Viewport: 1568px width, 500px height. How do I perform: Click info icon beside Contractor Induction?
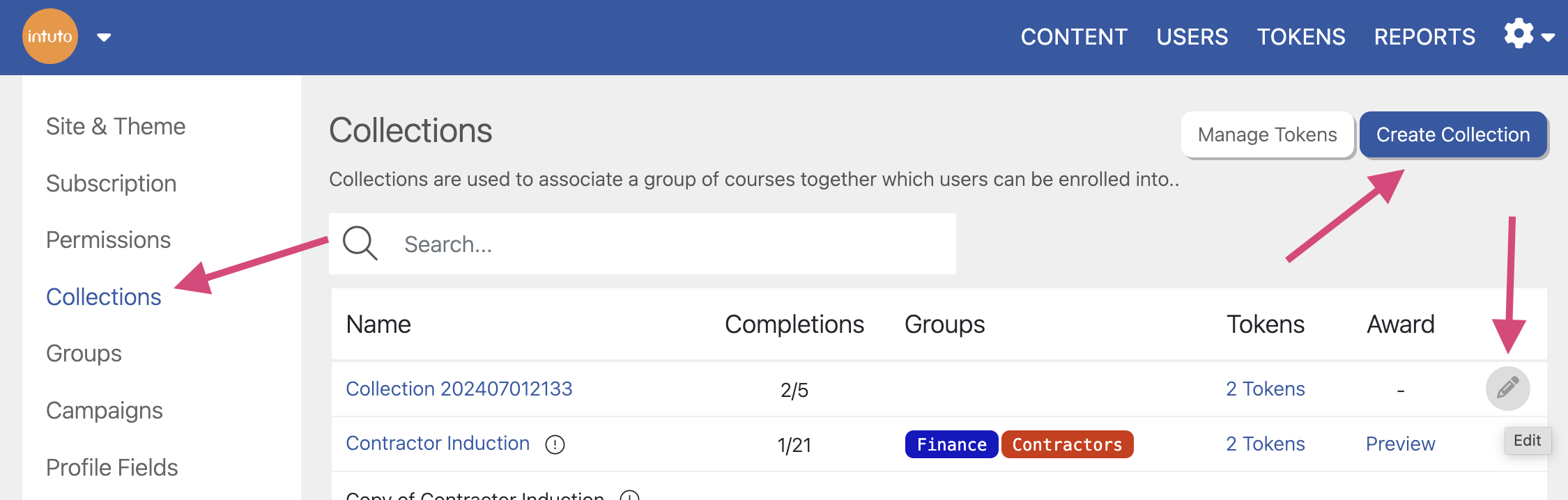[555, 444]
